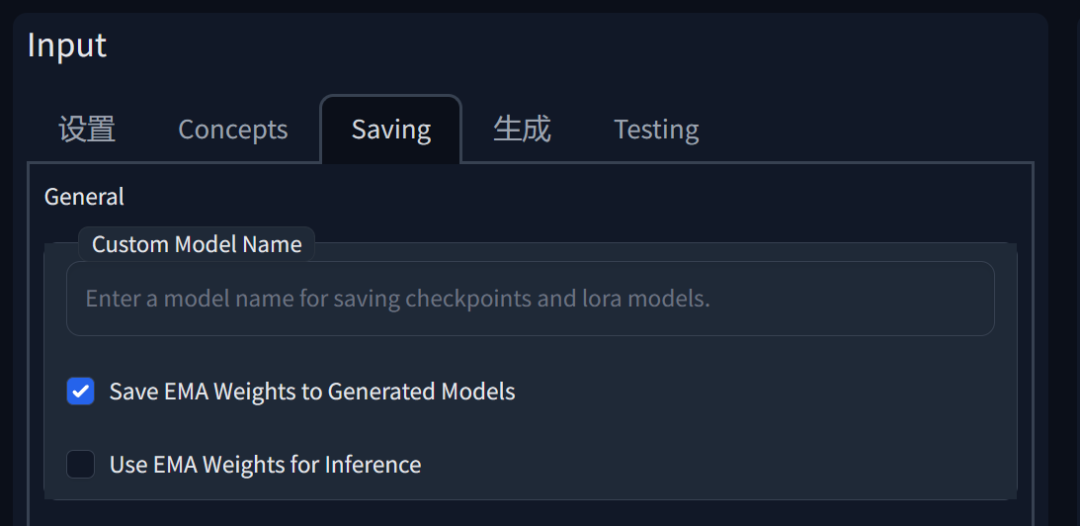
Task: Click the 'Save EMA Weights to Generated Models' label text
Action: (312, 391)
